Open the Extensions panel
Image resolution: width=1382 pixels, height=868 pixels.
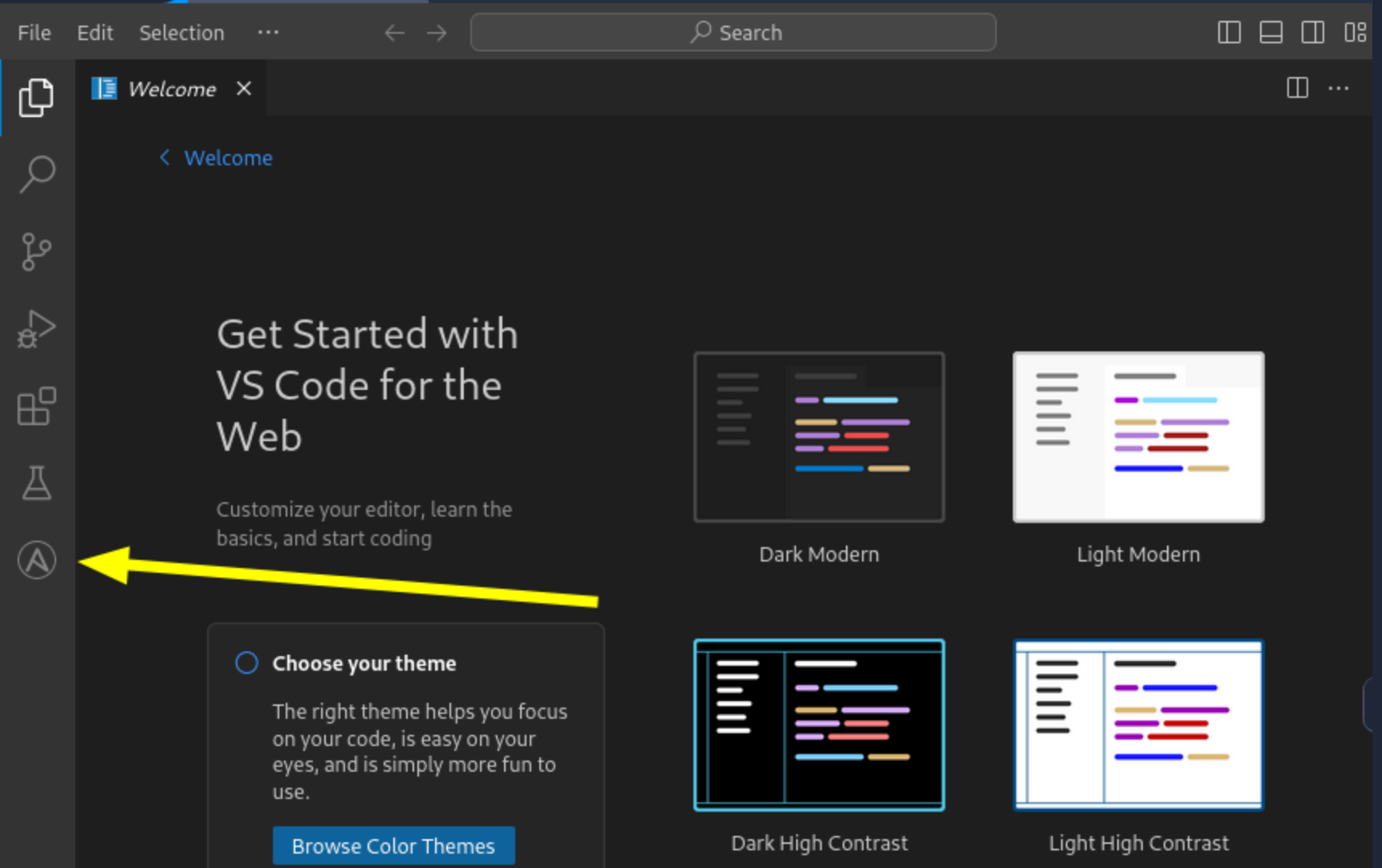(36, 406)
